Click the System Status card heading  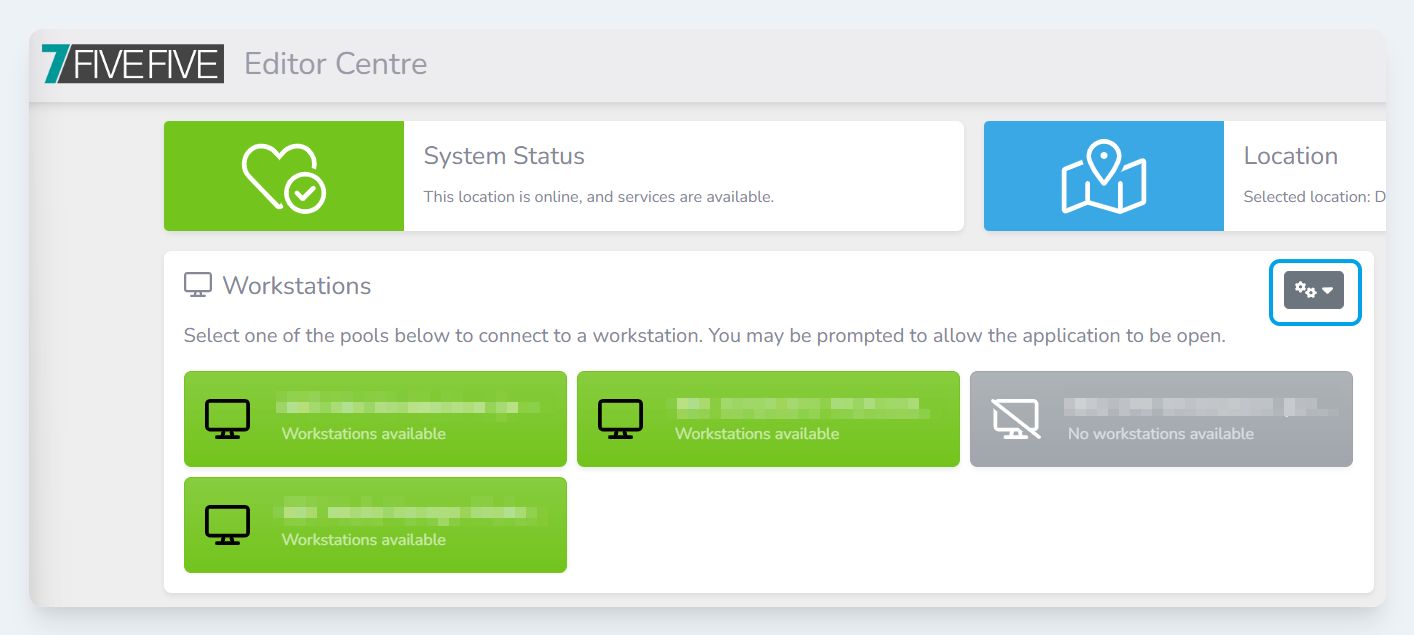point(504,156)
